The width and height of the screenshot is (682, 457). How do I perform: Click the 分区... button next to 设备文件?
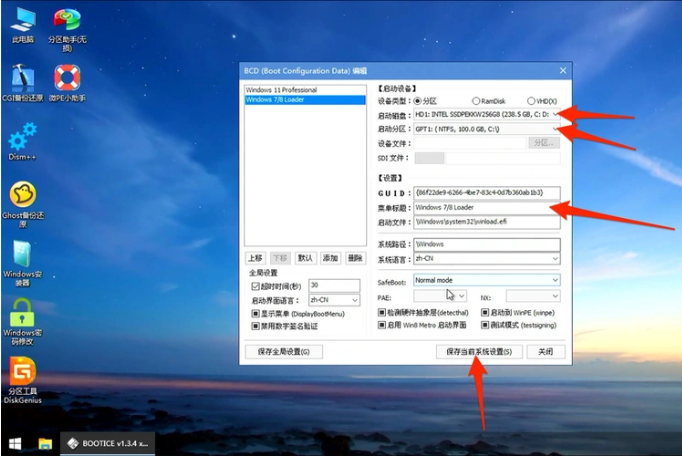[544, 143]
